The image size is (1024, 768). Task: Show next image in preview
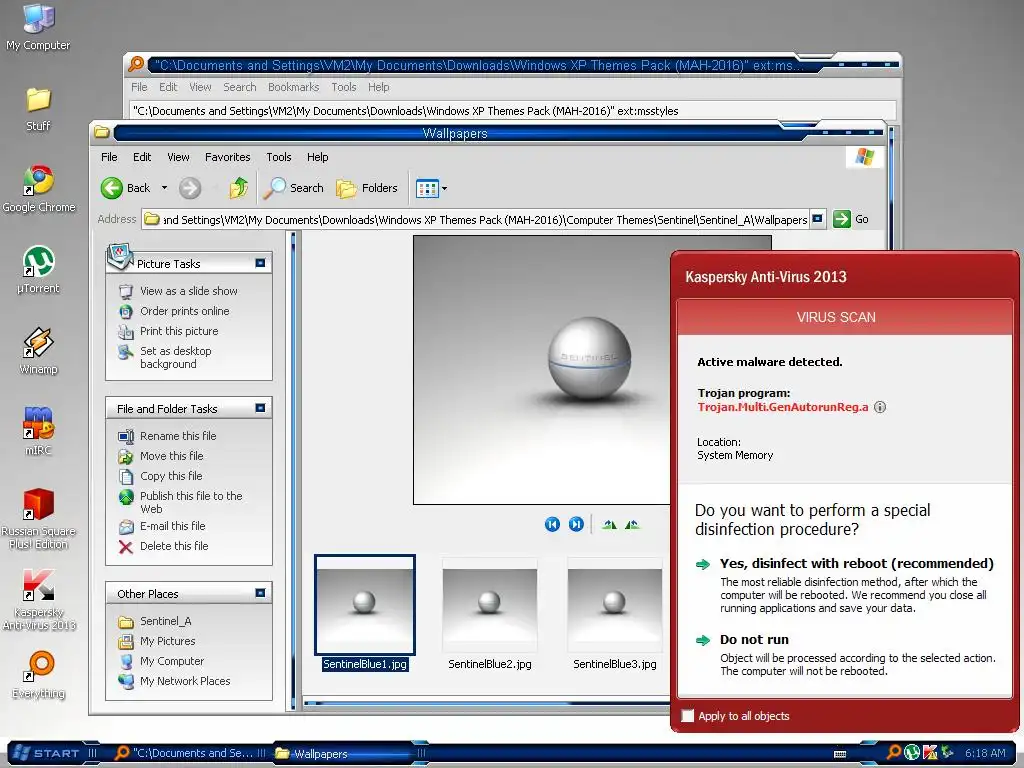click(576, 524)
